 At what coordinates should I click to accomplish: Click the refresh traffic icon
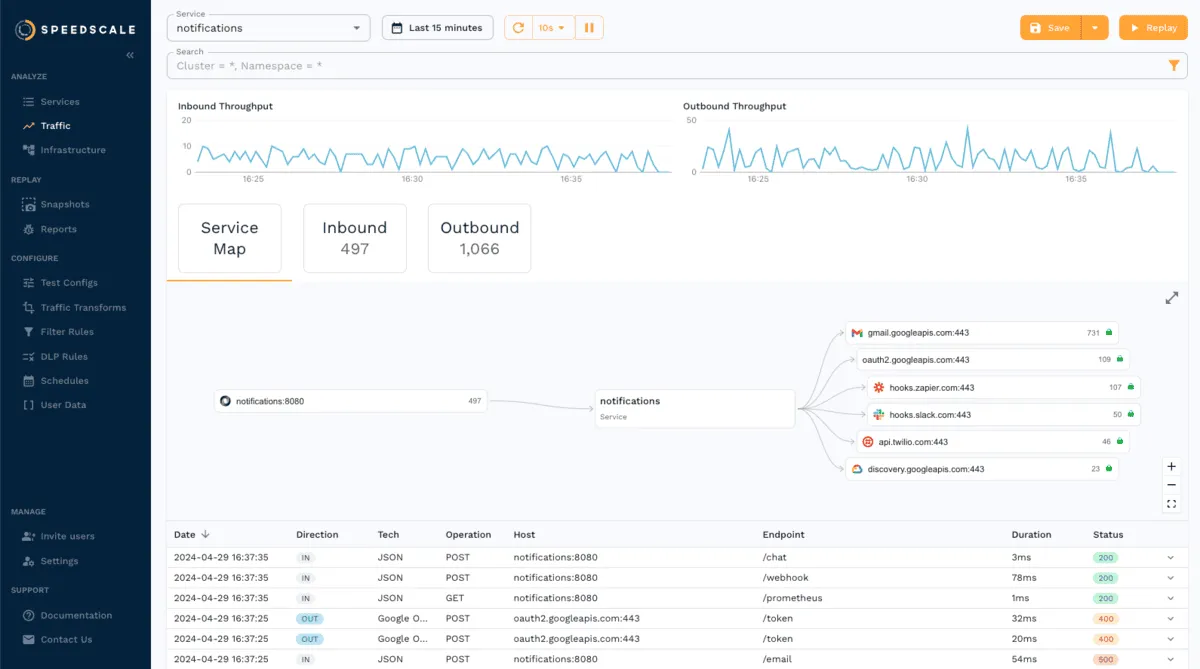(x=517, y=27)
